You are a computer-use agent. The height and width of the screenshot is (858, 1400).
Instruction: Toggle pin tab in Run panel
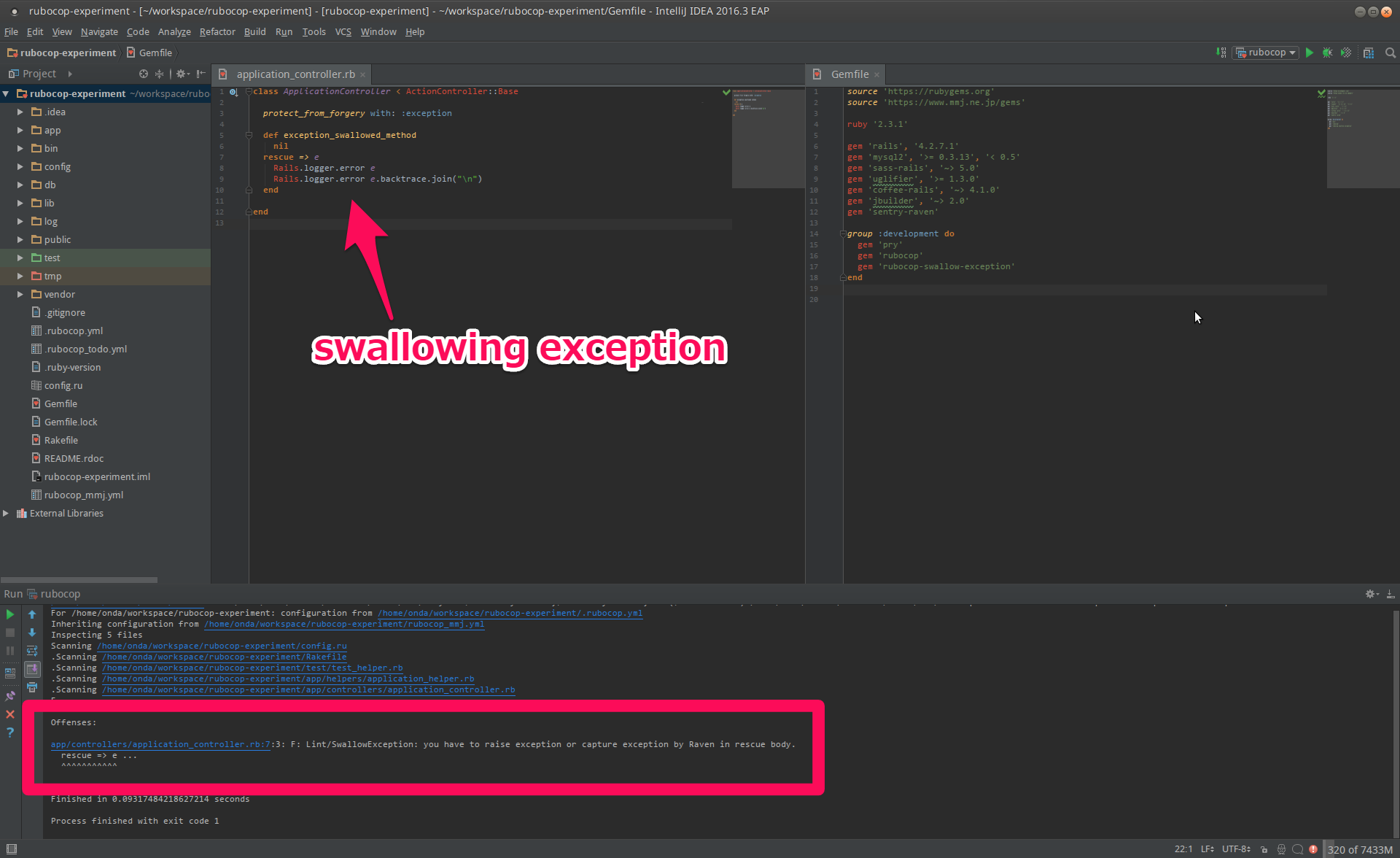coord(10,696)
